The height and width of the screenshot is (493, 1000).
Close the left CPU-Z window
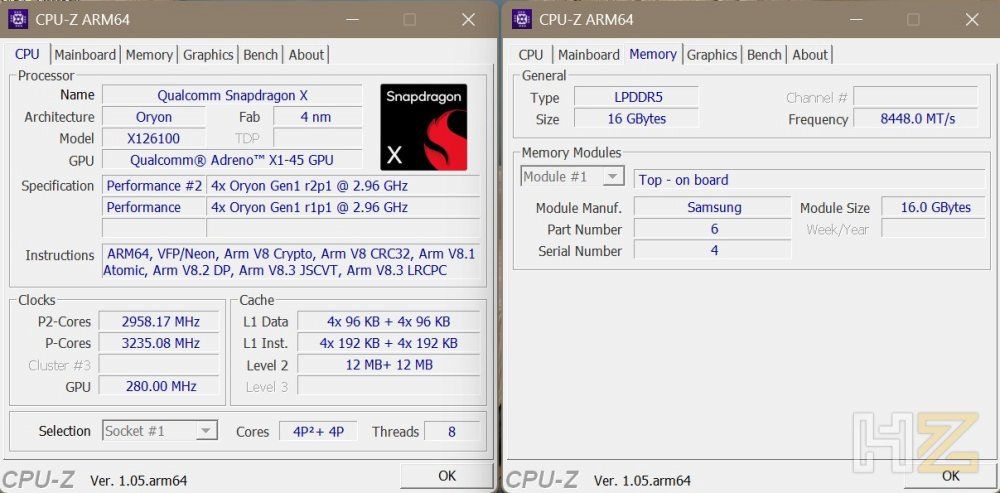[468, 20]
